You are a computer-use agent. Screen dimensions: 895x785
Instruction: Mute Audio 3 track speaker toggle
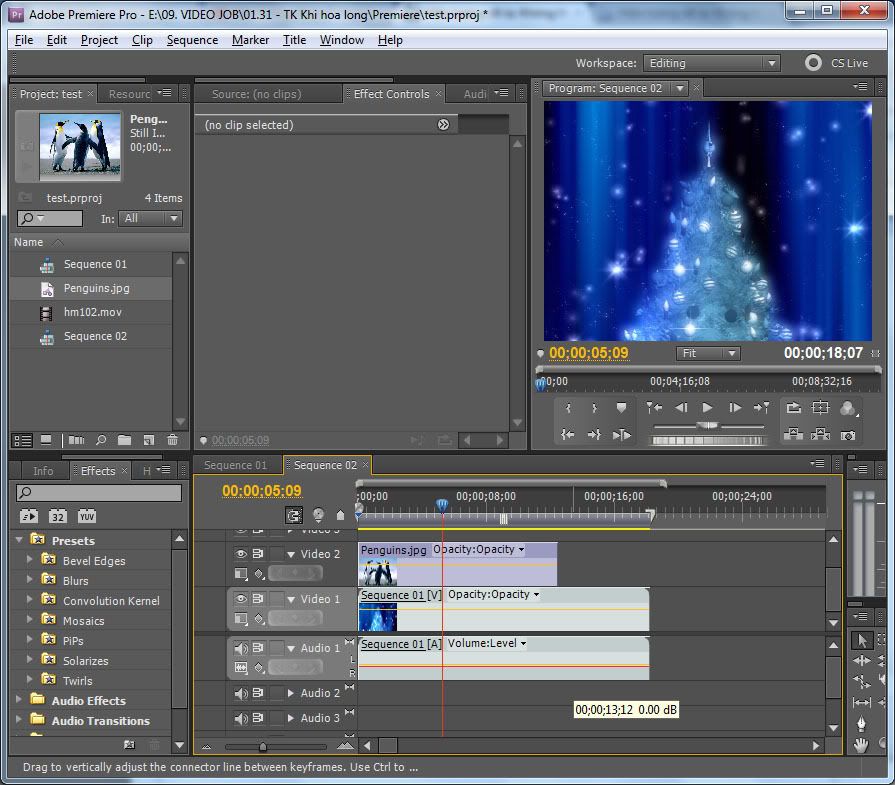pyautogui.click(x=241, y=718)
